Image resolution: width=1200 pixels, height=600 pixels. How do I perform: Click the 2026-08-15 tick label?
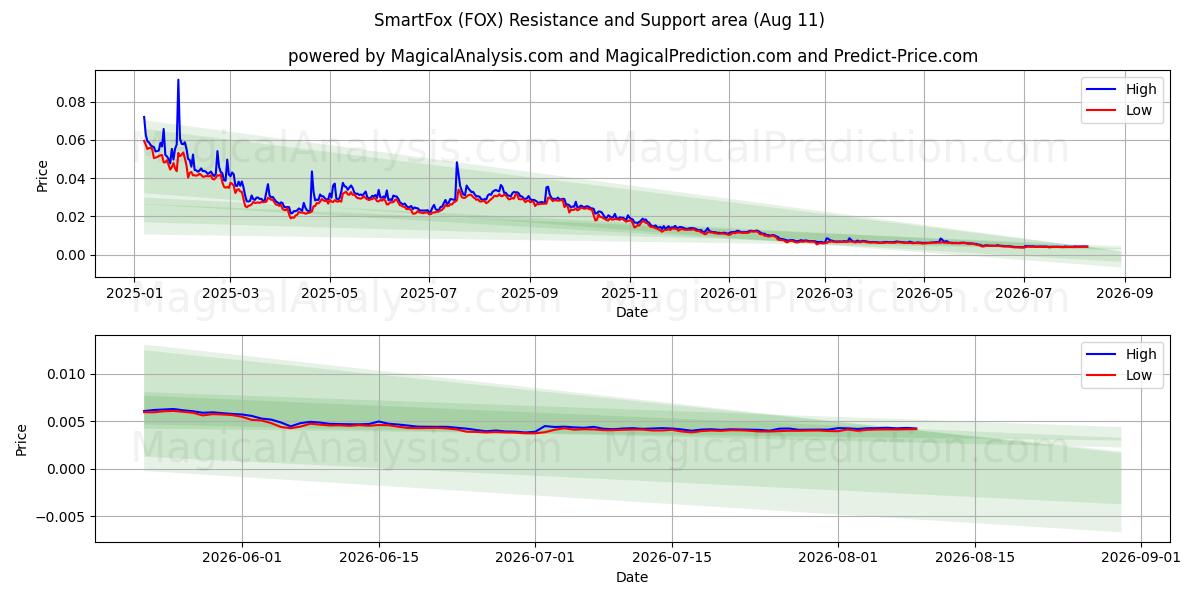[975, 559]
